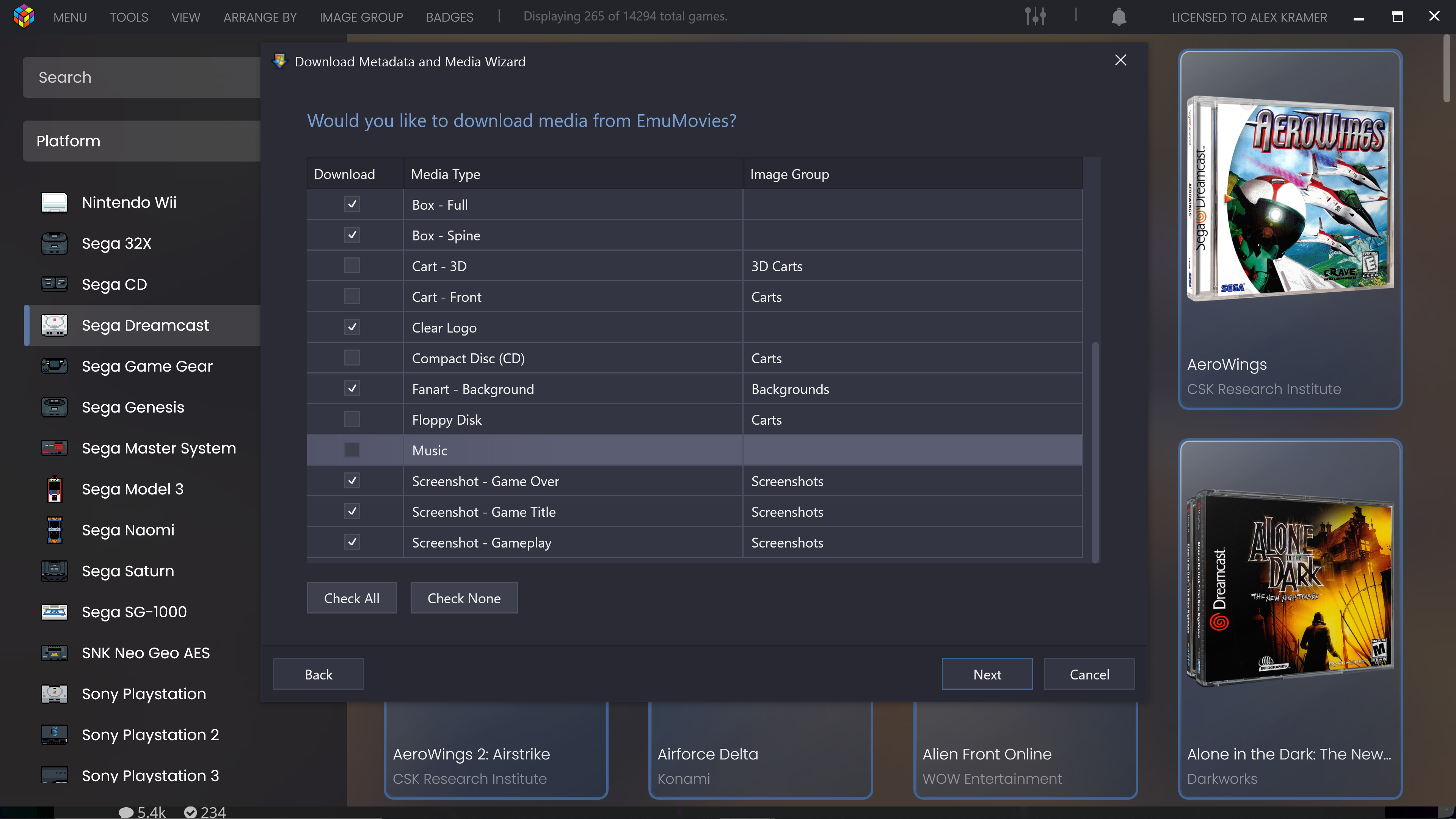Viewport: 1456px width, 819px height.
Task: Open the audio mixer sliders icon
Action: click(1036, 16)
